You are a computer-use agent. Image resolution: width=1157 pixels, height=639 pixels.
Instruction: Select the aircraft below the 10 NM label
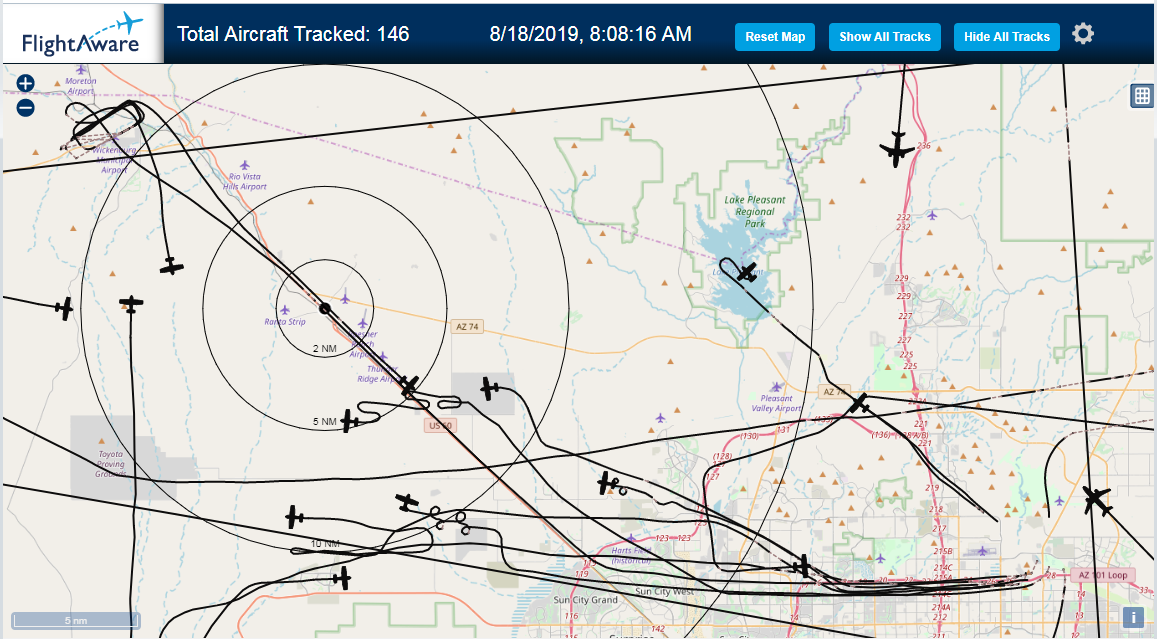point(342,578)
